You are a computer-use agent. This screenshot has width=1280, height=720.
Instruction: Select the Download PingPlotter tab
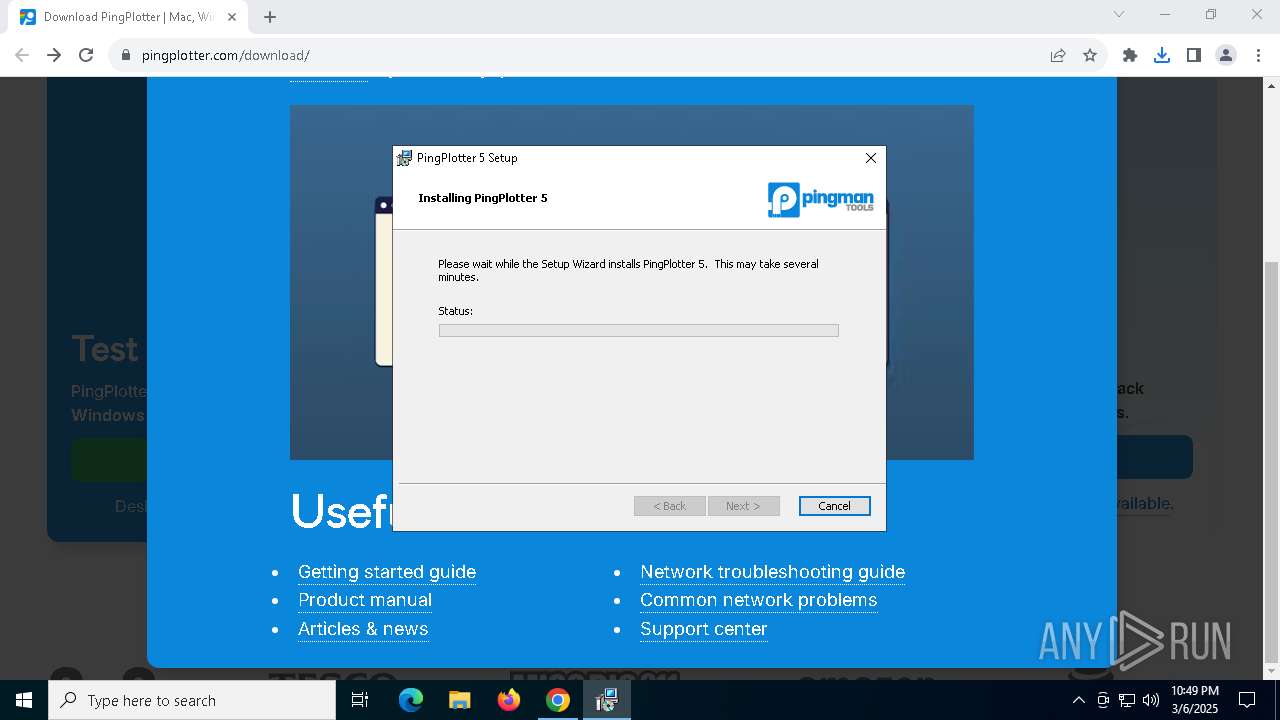tap(128, 17)
